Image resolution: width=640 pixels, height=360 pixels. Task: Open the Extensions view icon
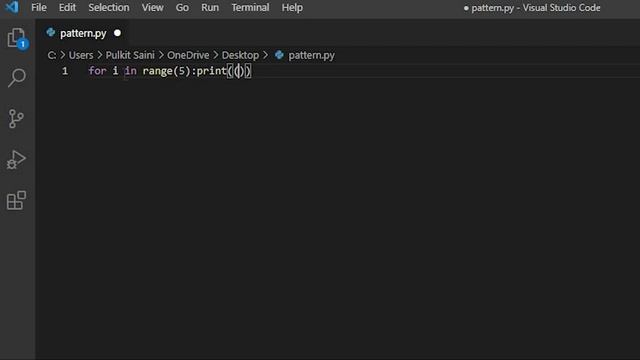tap(16, 200)
